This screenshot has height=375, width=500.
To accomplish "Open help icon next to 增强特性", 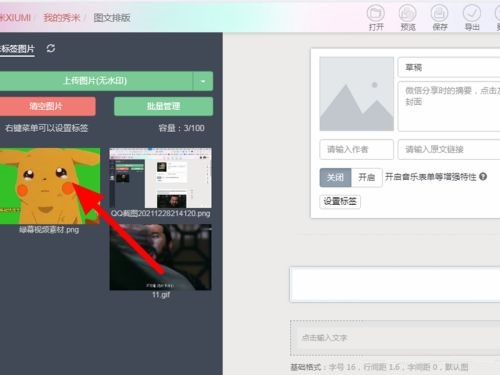I will click(x=483, y=177).
